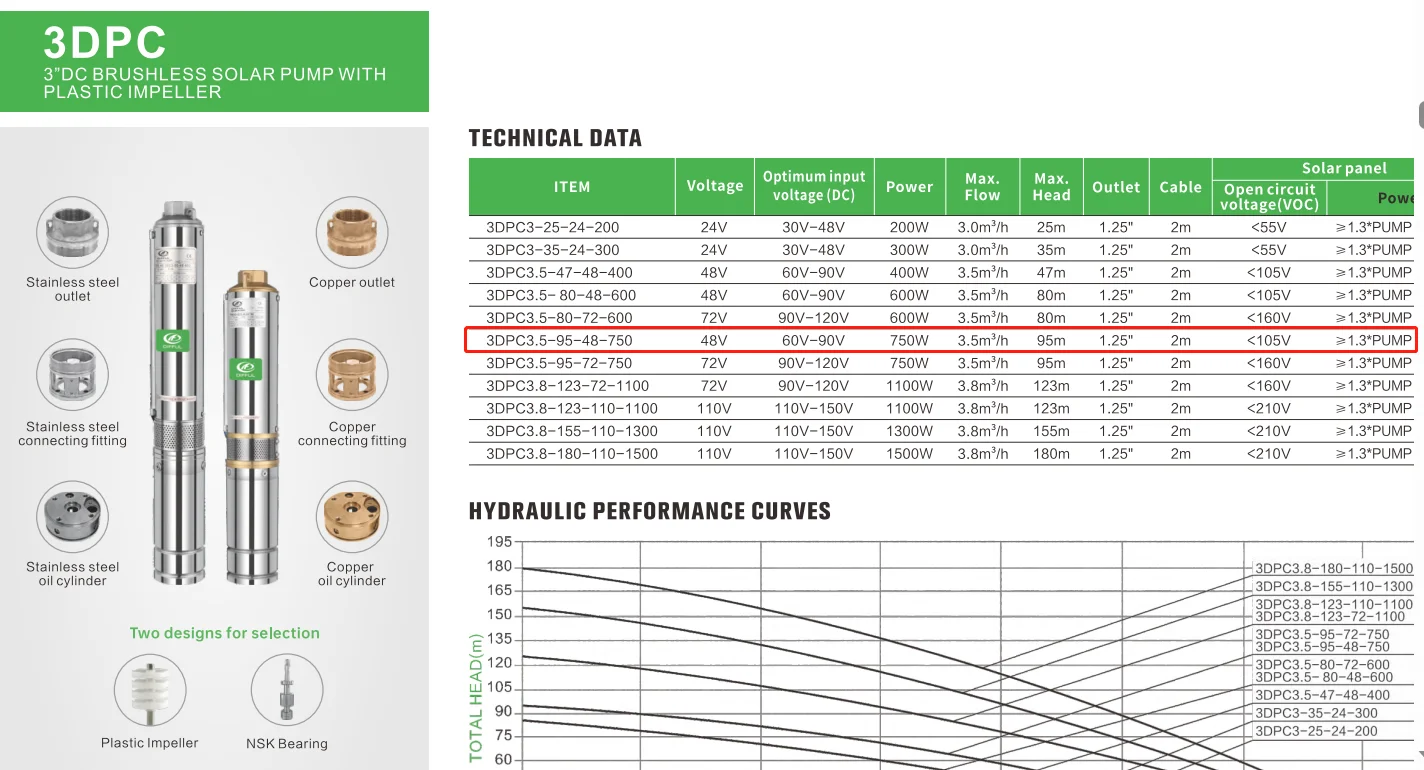Click the 155m max head cell
The height and width of the screenshot is (770, 1424).
click(1051, 431)
